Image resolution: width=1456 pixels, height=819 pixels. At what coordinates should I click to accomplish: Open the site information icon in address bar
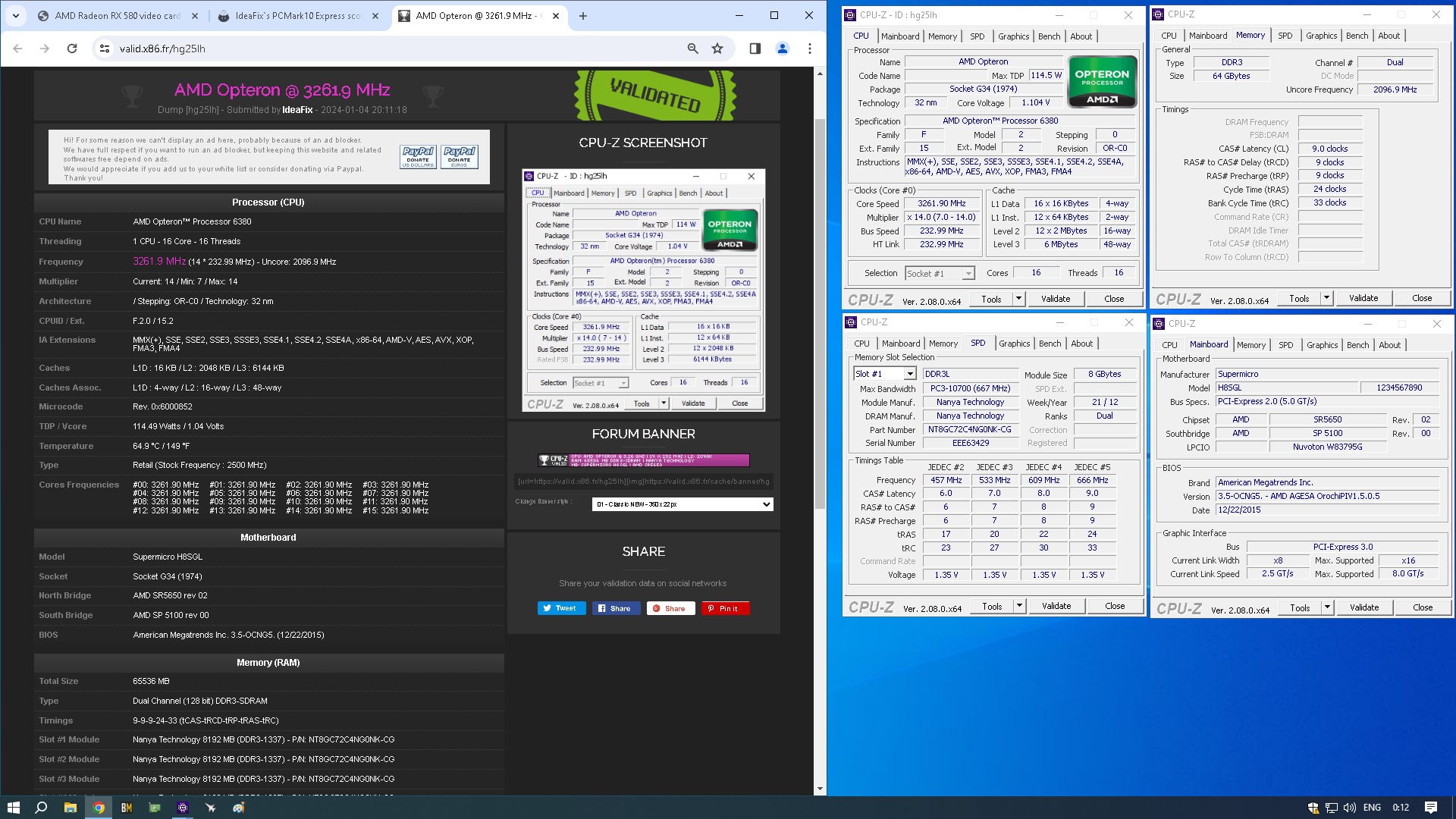pyautogui.click(x=105, y=49)
